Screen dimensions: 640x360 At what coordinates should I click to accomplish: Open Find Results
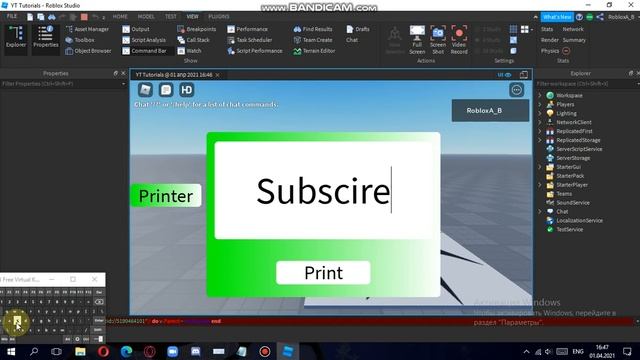313,29
